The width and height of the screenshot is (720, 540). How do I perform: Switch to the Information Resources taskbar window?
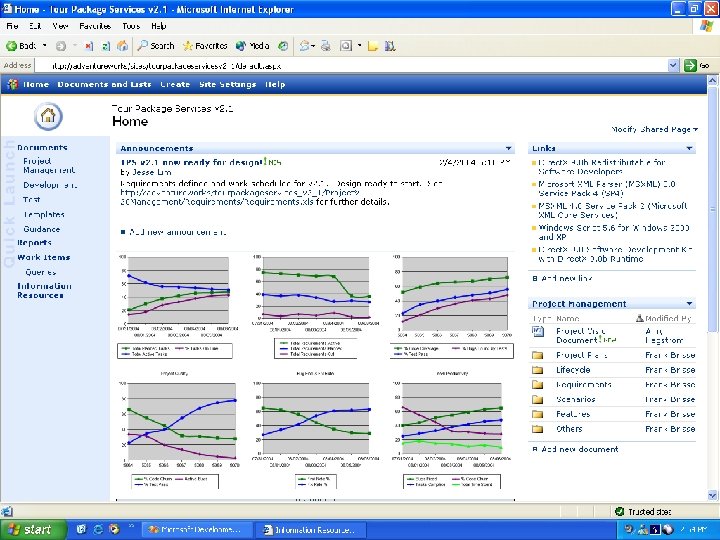coord(309,530)
